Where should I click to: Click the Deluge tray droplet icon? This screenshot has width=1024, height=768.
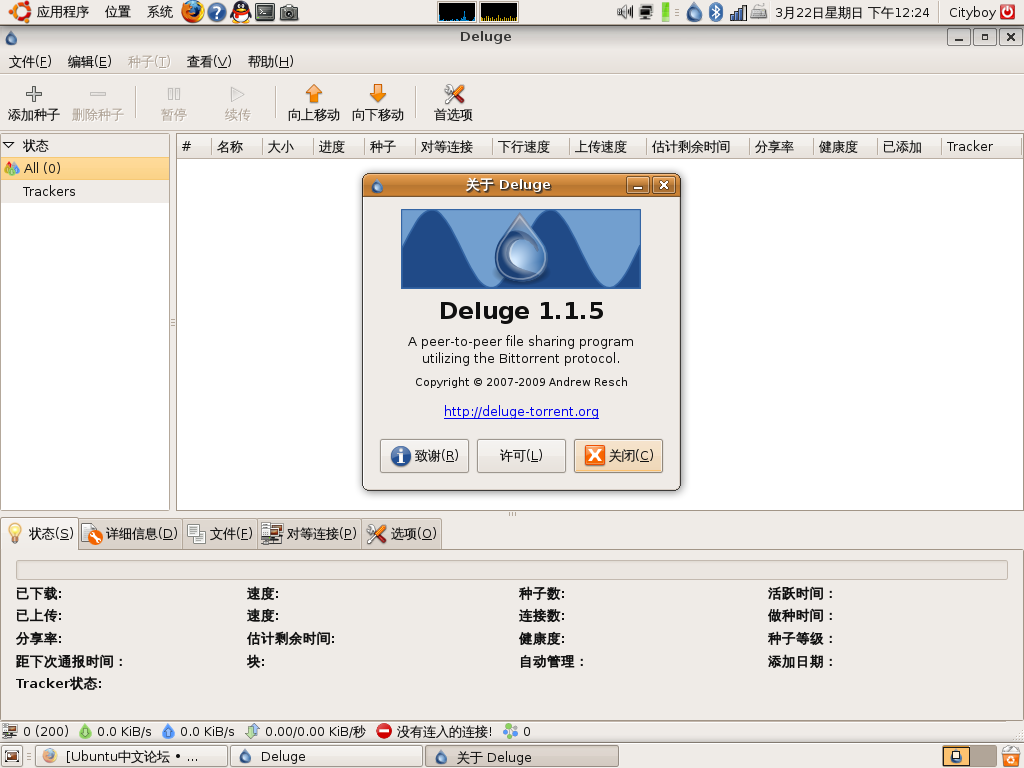click(x=694, y=12)
